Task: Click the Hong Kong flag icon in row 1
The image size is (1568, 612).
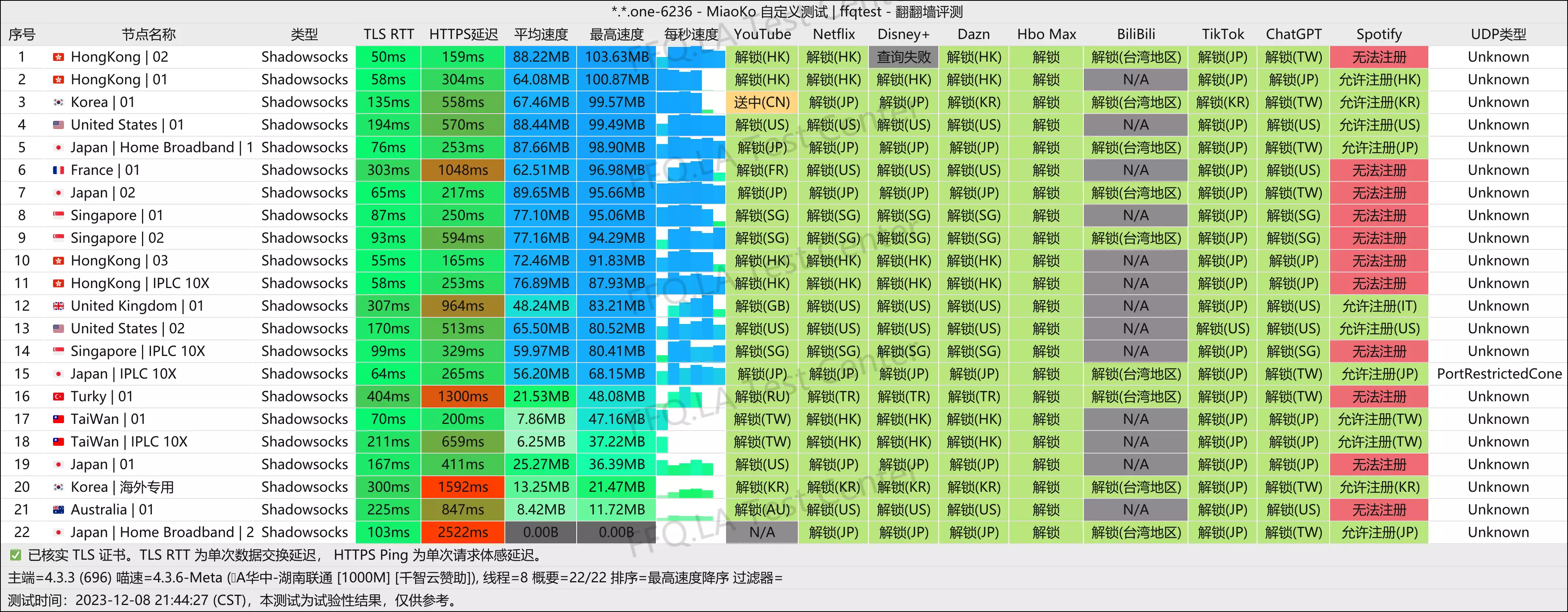Action: [x=59, y=57]
